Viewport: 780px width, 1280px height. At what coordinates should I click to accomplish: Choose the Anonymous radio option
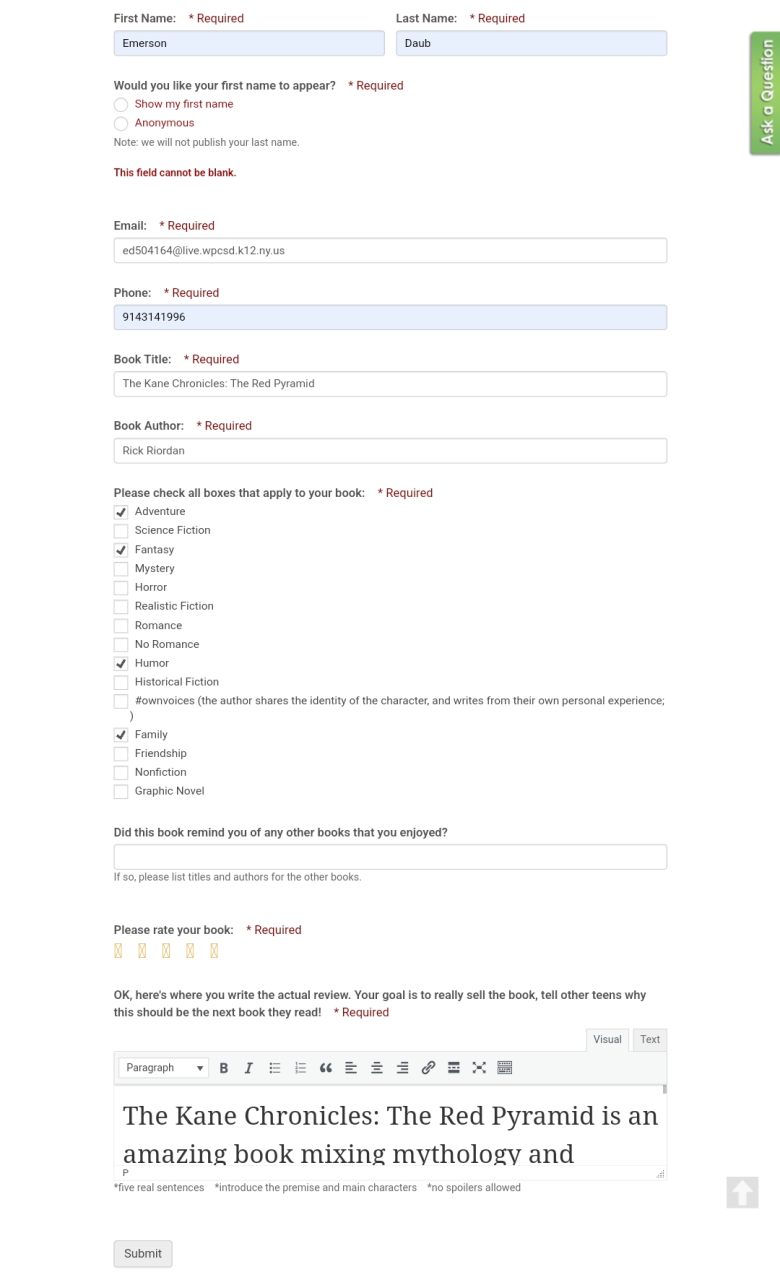pyautogui.click(x=121, y=124)
